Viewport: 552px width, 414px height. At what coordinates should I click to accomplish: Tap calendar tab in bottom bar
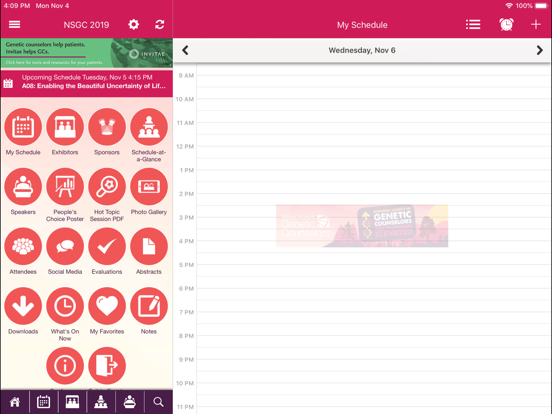[43, 402]
